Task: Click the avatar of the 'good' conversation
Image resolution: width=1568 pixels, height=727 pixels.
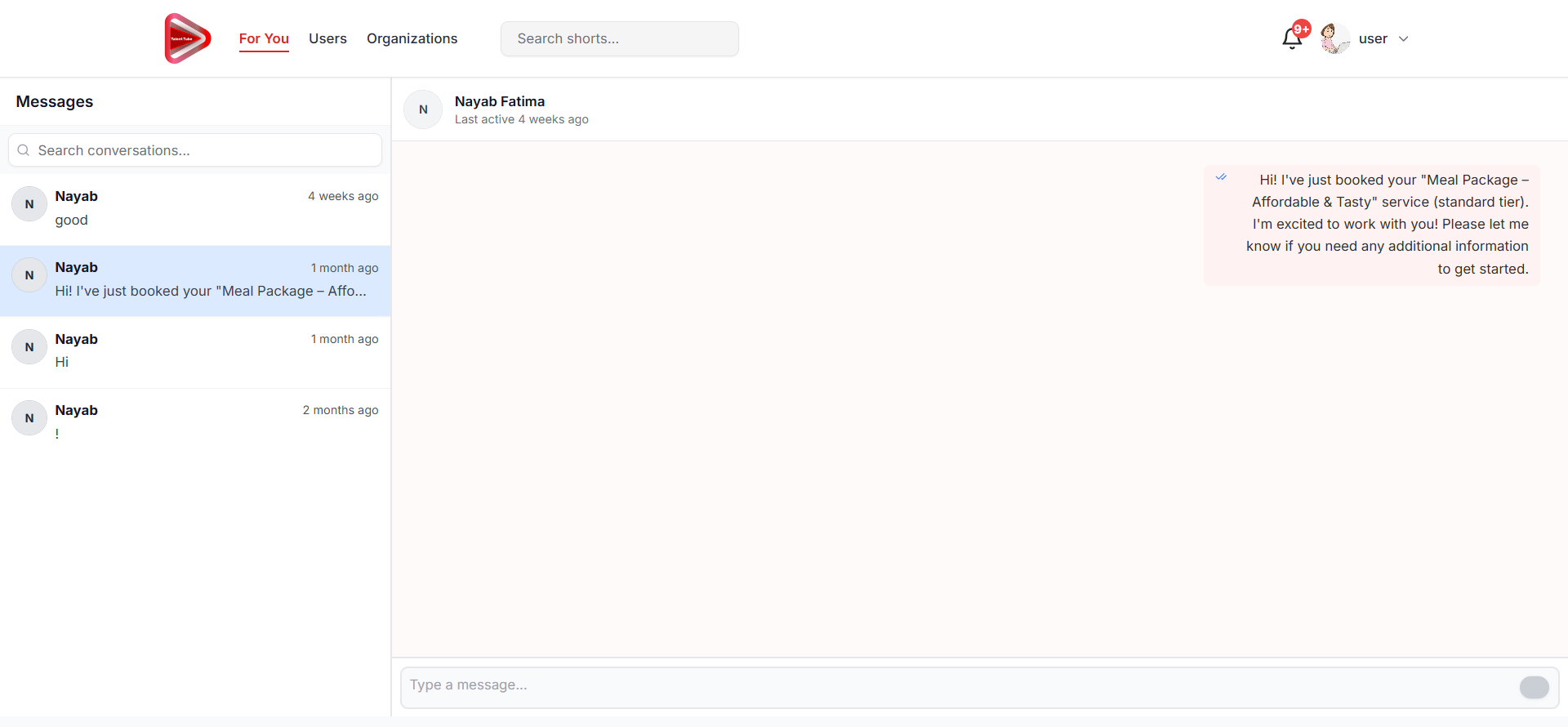Action: (x=29, y=204)
